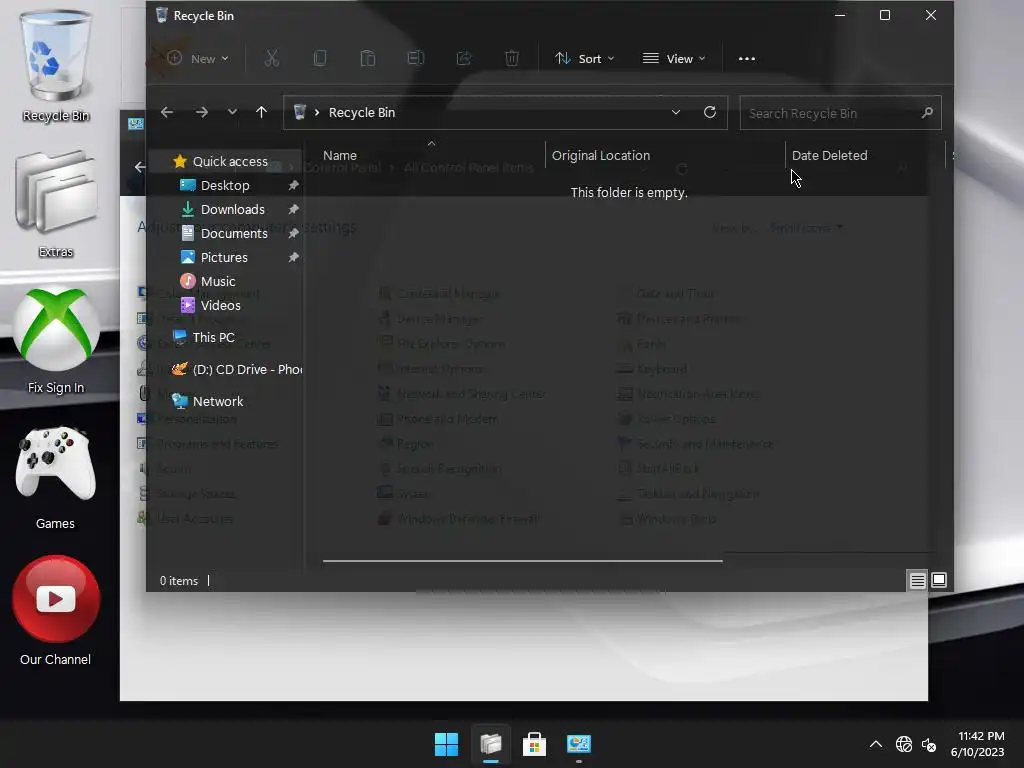Click the search magnifier icon
This screenshot has width=1024, height=768.
(927, 113)
